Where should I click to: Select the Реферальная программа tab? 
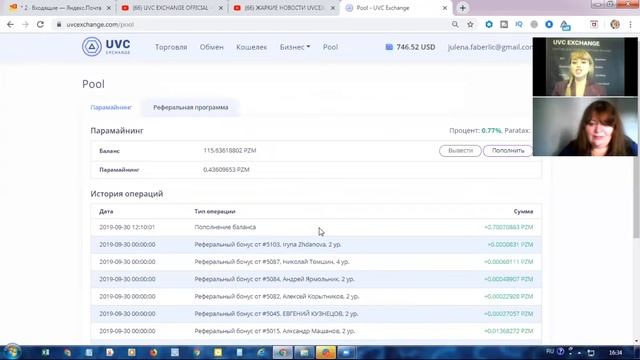tap(191, 107)
